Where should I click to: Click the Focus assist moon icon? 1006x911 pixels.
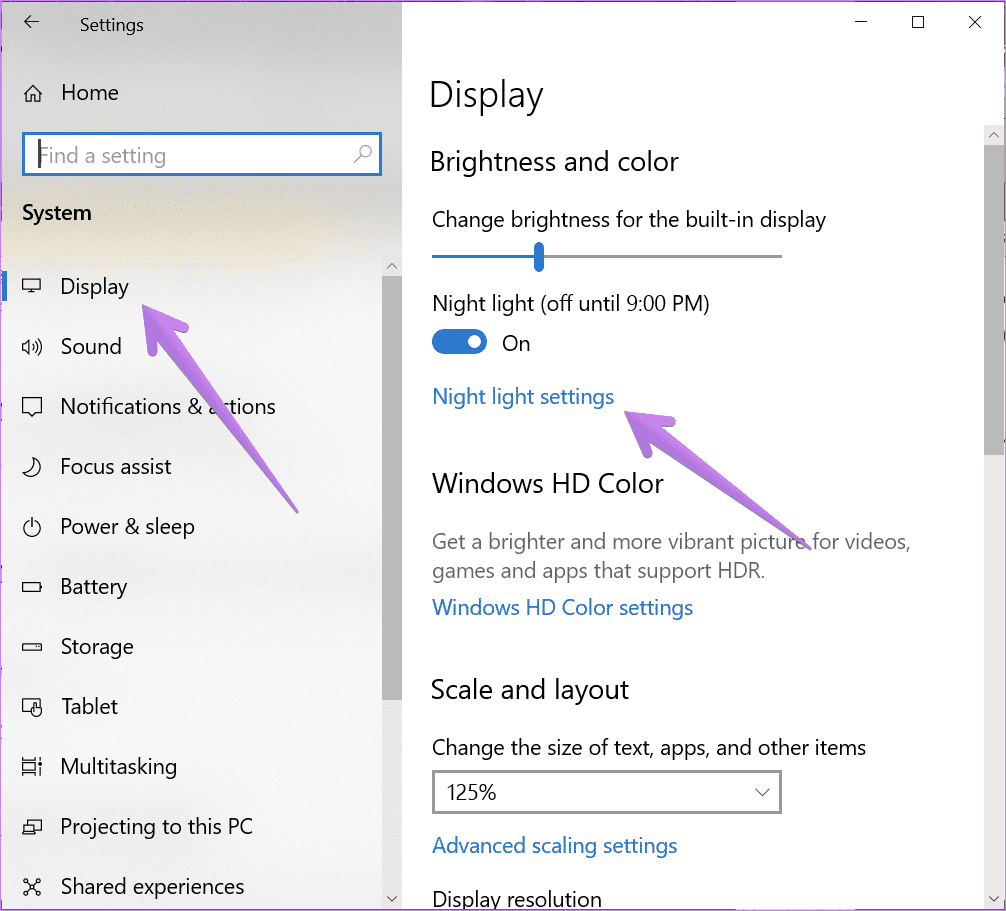tap(32, 467)
